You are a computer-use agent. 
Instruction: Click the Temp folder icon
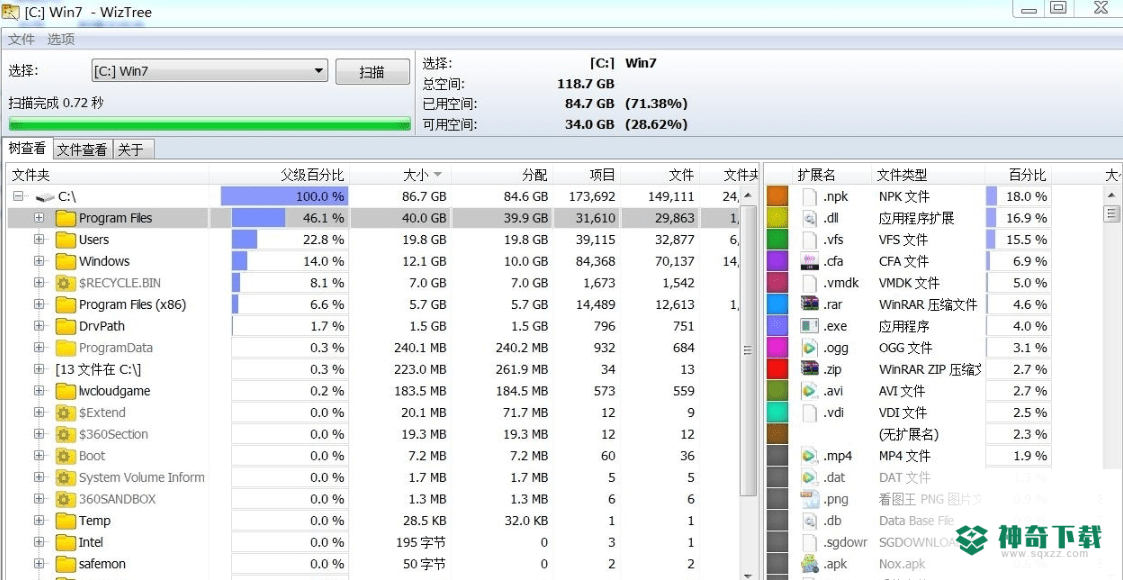click(66, 521)
